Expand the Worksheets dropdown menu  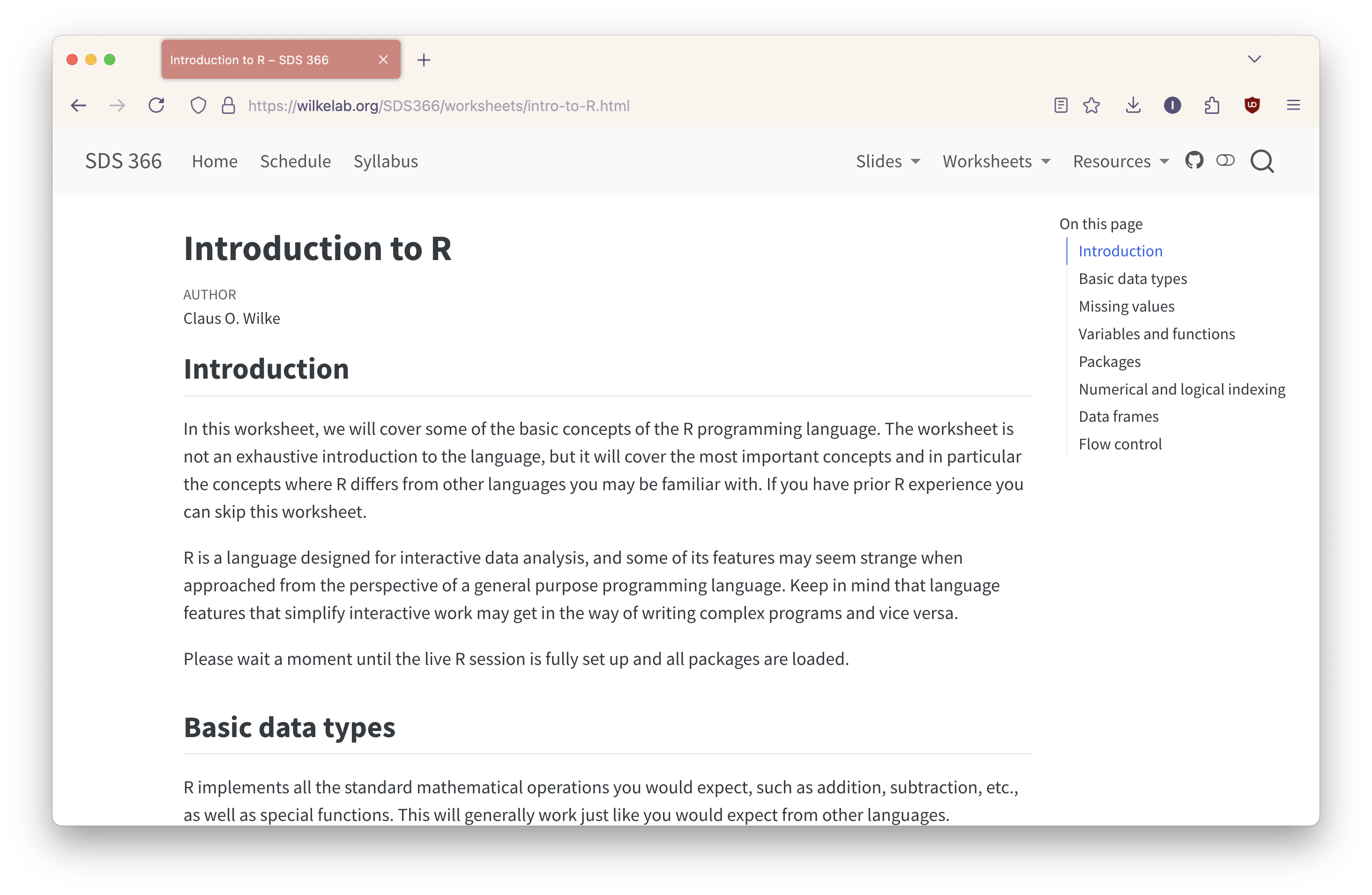click(x=996, y=161)
